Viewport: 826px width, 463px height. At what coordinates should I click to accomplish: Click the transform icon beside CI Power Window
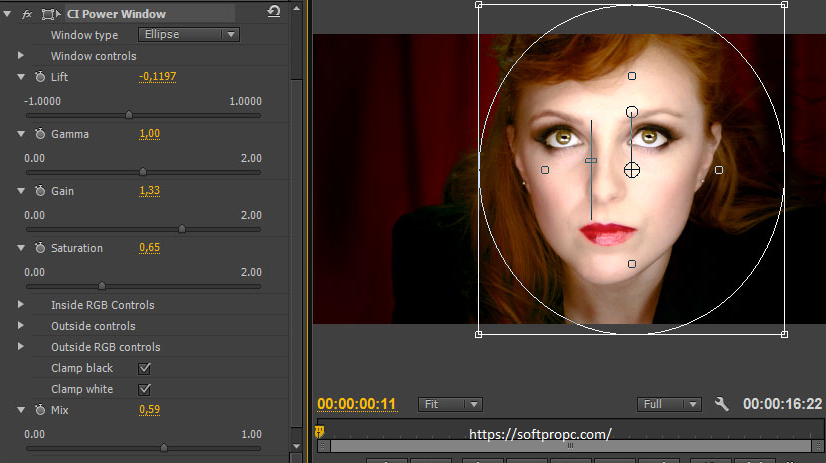pos(51,14)
